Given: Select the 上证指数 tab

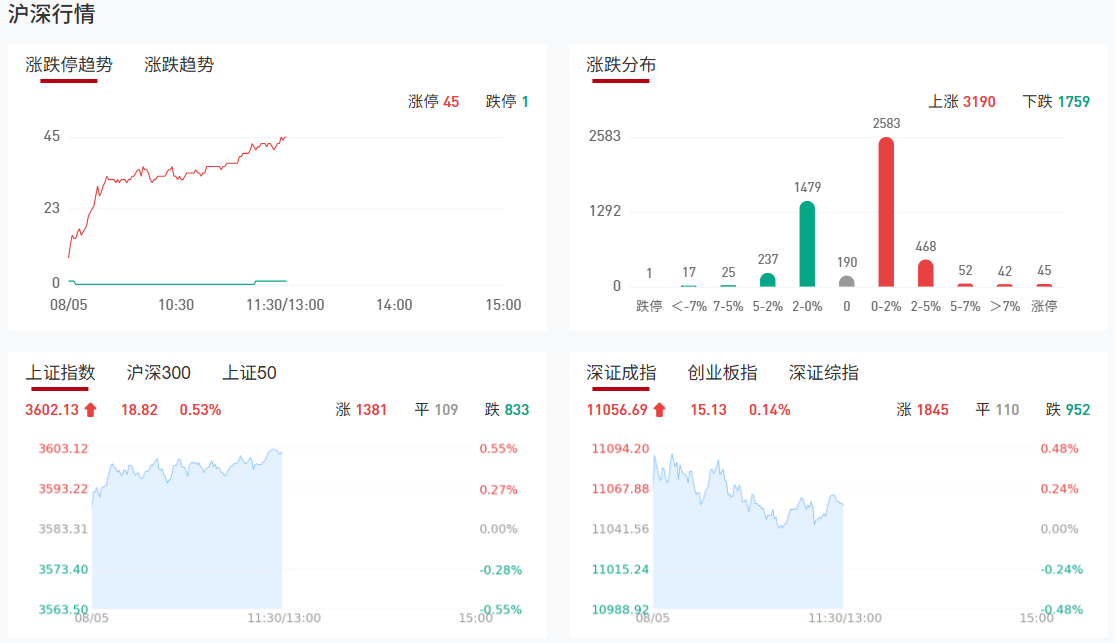Looking at the screenshot, I should point(60,373).
